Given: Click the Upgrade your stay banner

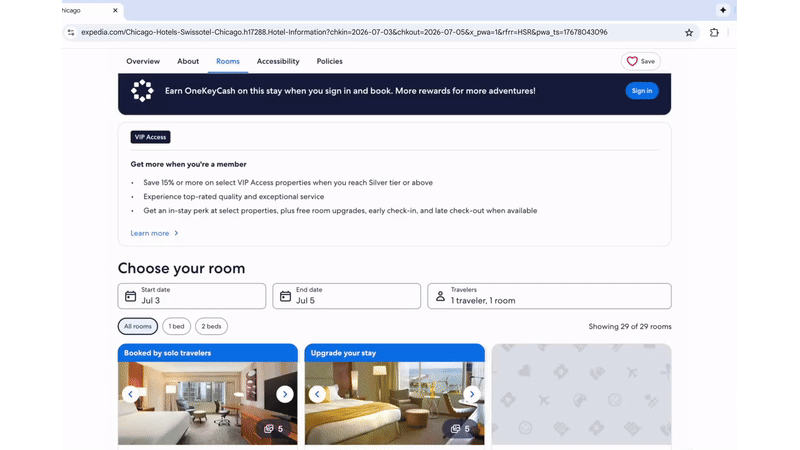Looking at the screenshot, I should pyautogui.click(x=394, y=353).
